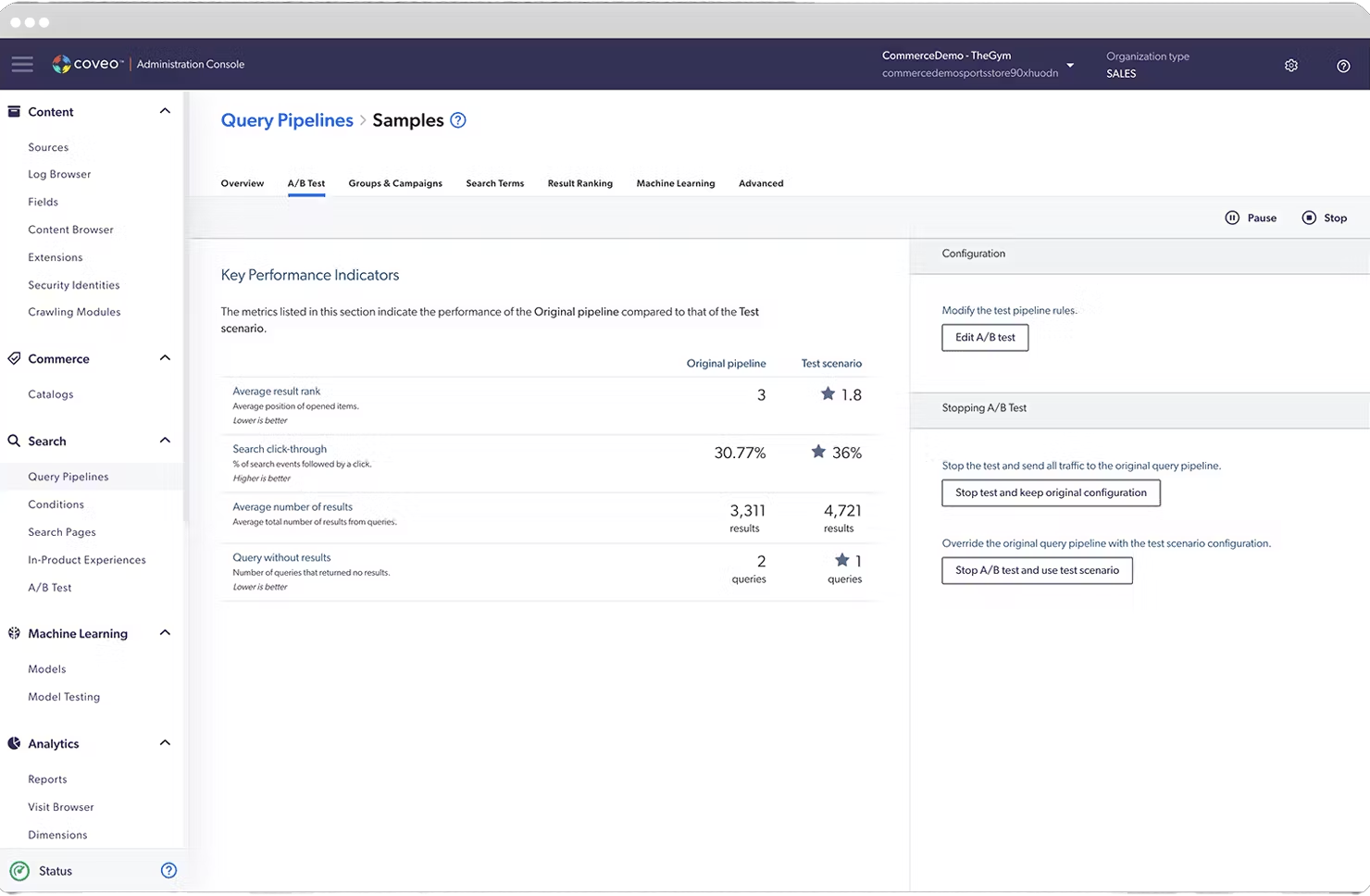1370x896 pixels.
Task: Click Stop A/B test and use test scenario
Action: coord(1037,570)
